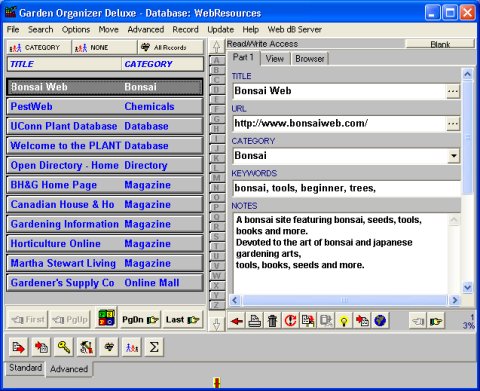Click the tools and paint bucket icon

click(86, 347)
